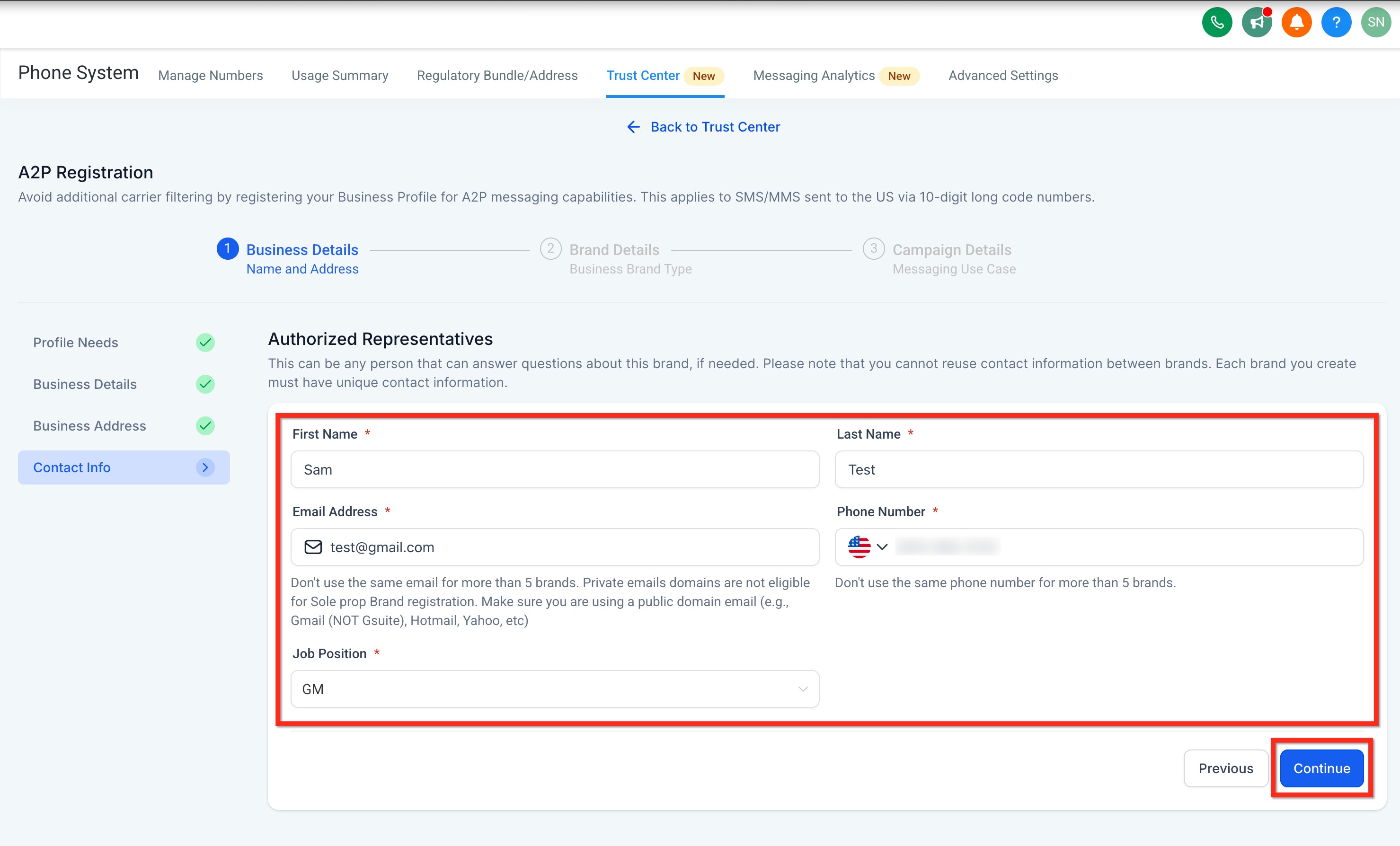
Task: Open the orange notifications bell
Action: (x=1296, y=23)
